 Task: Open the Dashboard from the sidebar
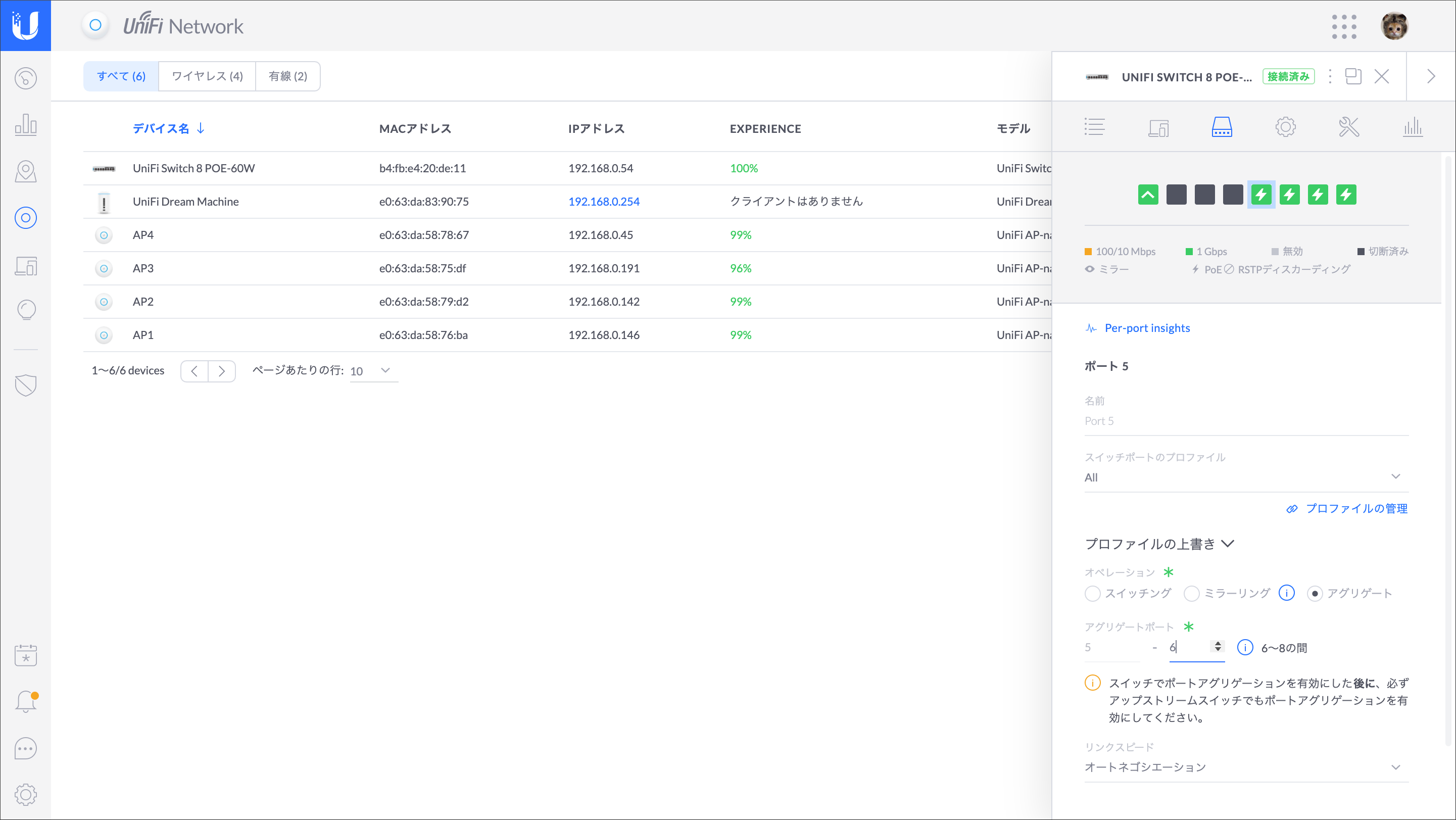[25, 78]
